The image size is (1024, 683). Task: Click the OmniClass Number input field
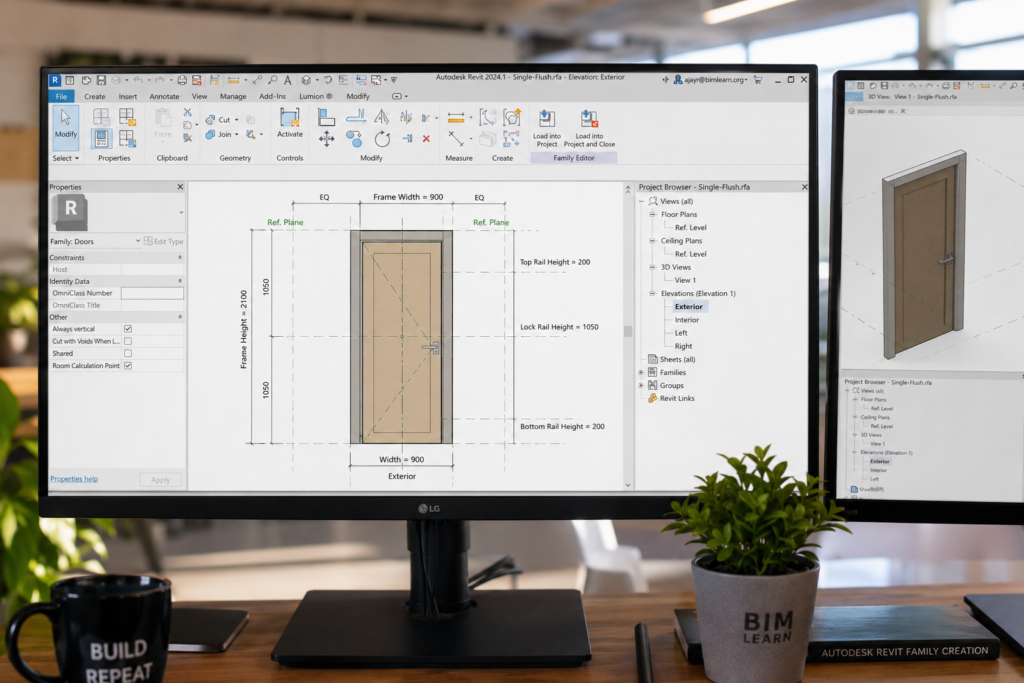(x=152, y=293)
